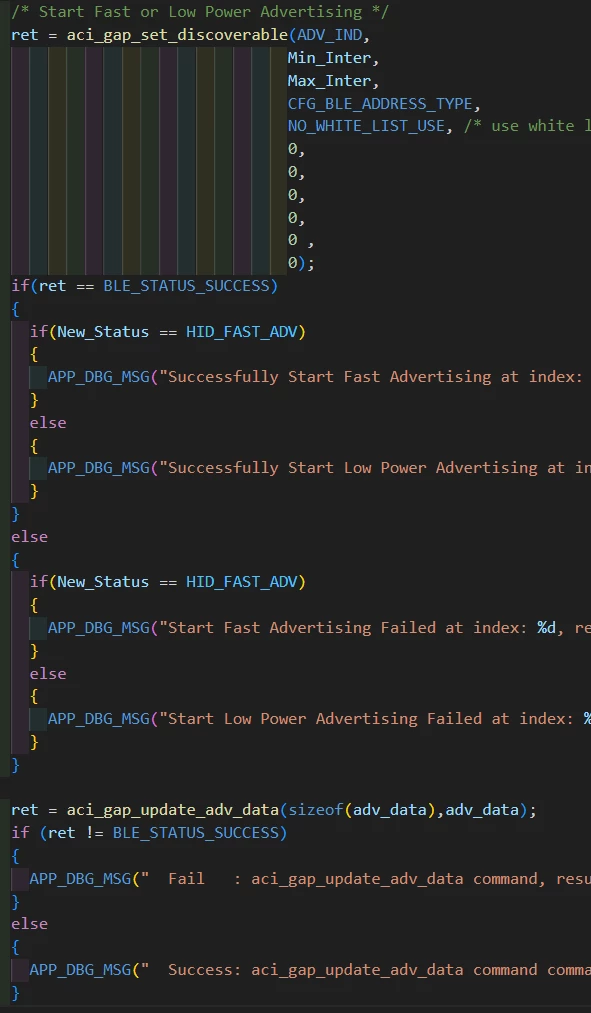Click the Min_Inter parameter

tap(329, 57)
